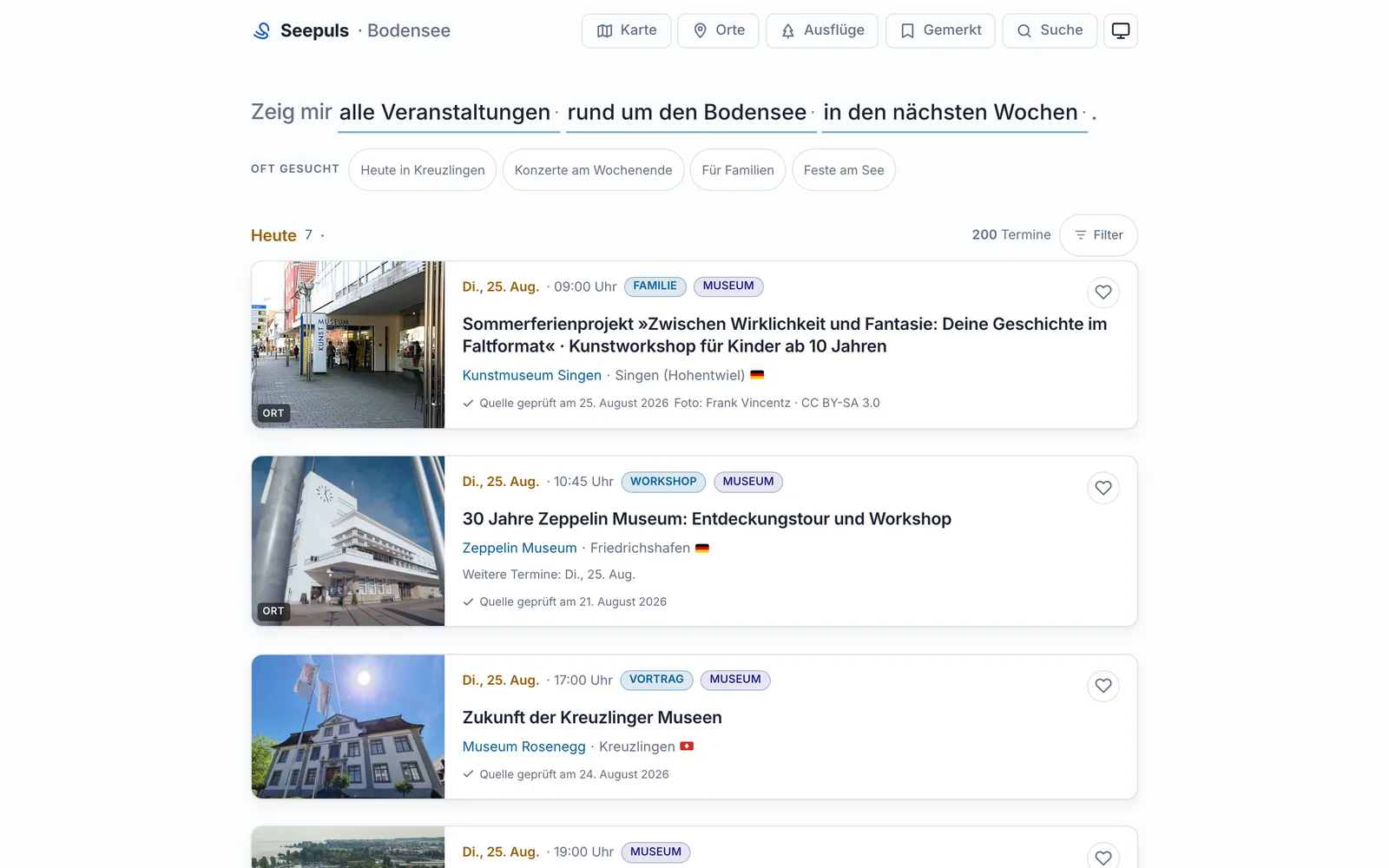Open the Zeppelin Museum building thumbnail
The width and height of the screenshot is (1389, 868).
pos(348,541)
